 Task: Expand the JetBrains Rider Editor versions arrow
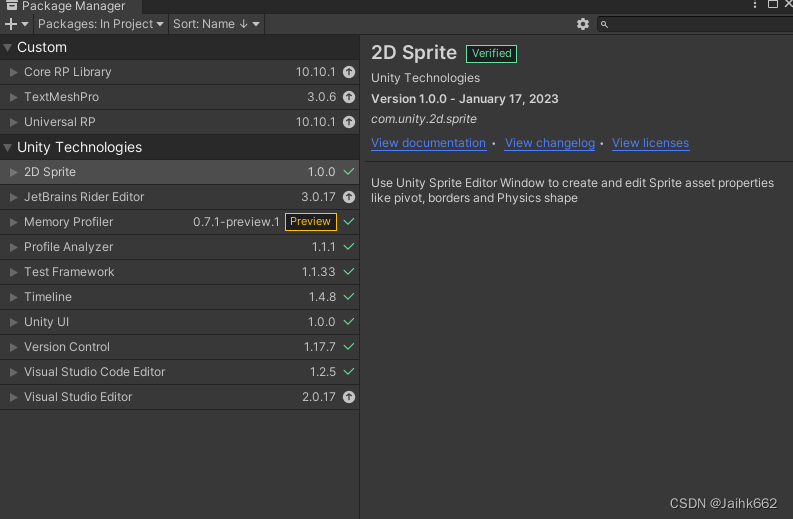point(14,197)
